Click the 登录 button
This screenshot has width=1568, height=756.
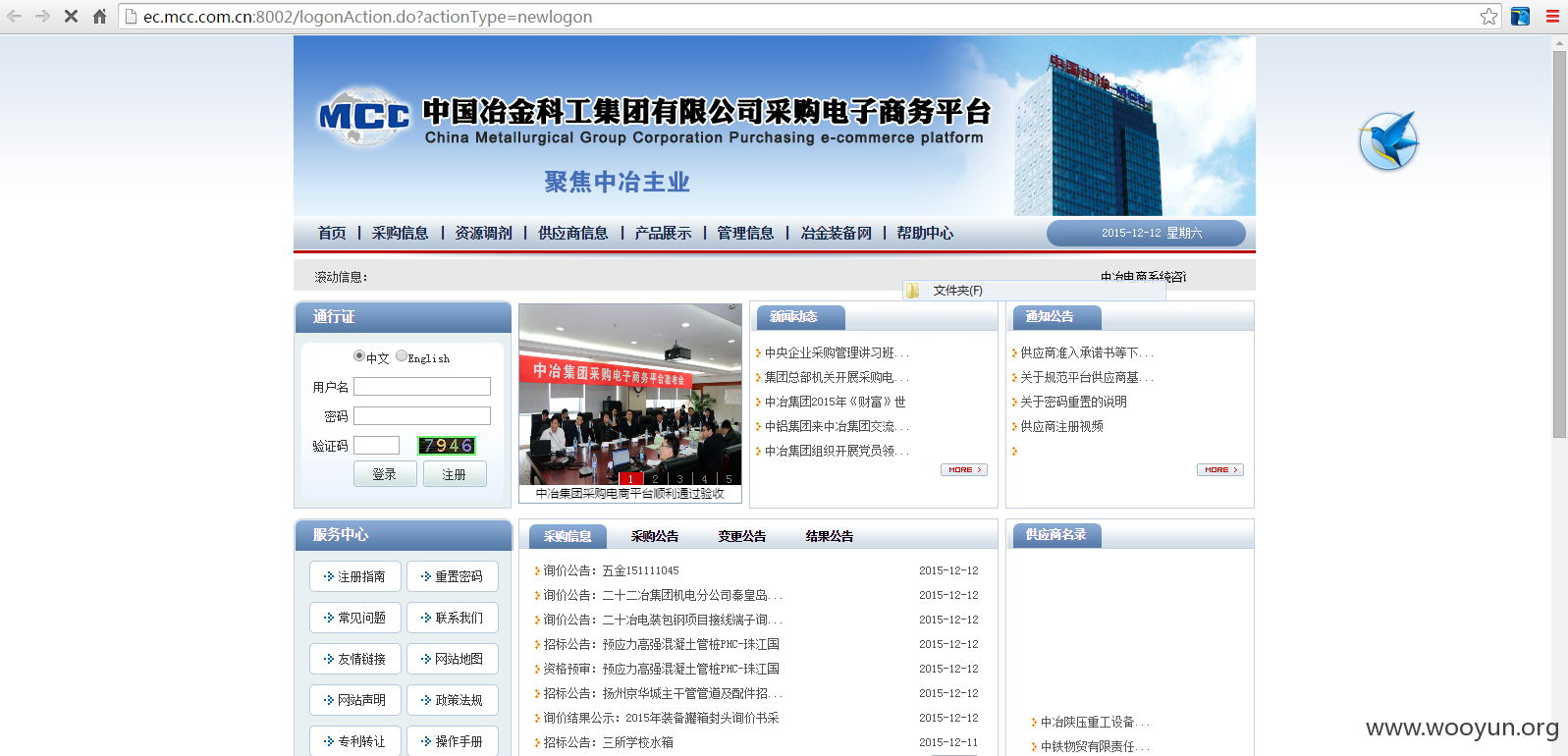click(385, 474)
